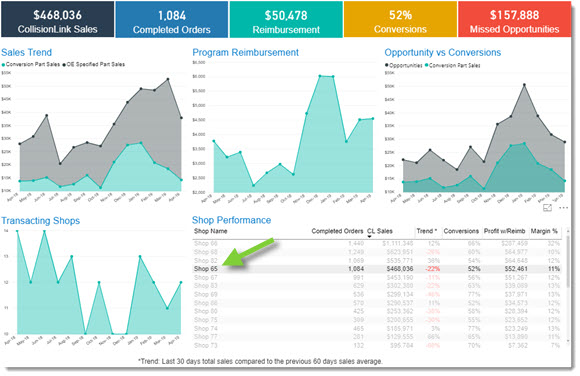
Task: Select the Shop 82 row
Action: pos(377,261)
